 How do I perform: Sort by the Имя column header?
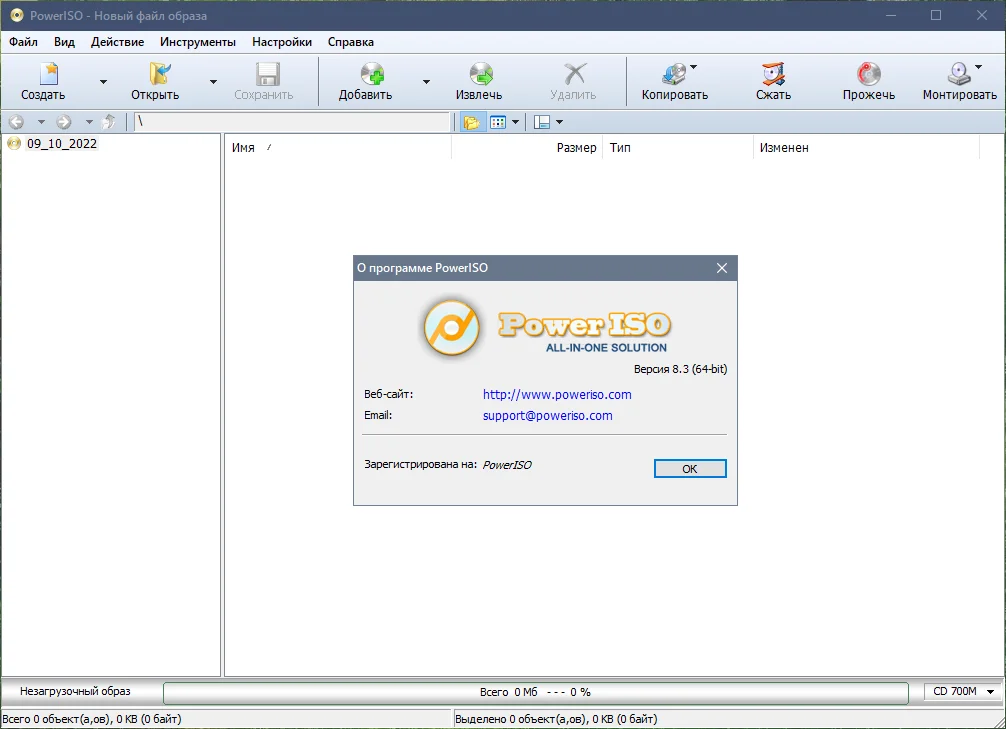click(x=338, y=148)
